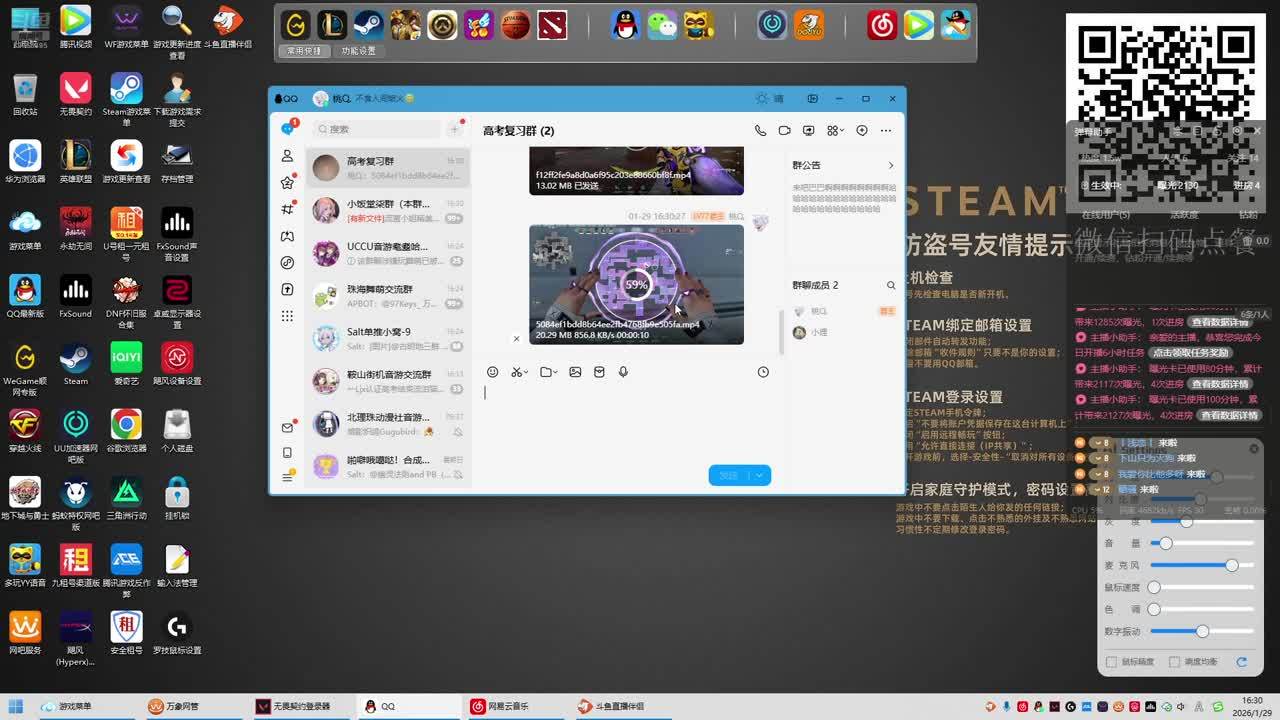Expand the screenshot scissors dropdown arrow
1280x720 pixels.
(x=526, y=373)
